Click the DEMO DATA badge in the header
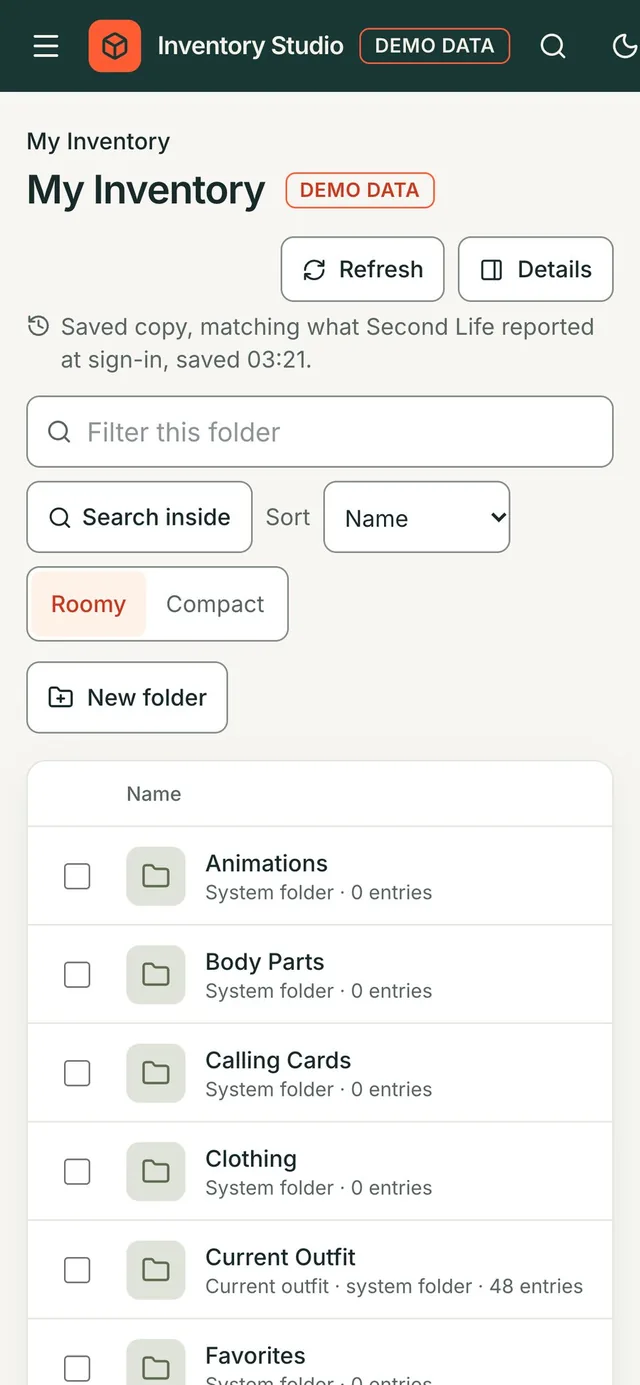Viewport: 640px width, 1385px height. tap(435, 46)
